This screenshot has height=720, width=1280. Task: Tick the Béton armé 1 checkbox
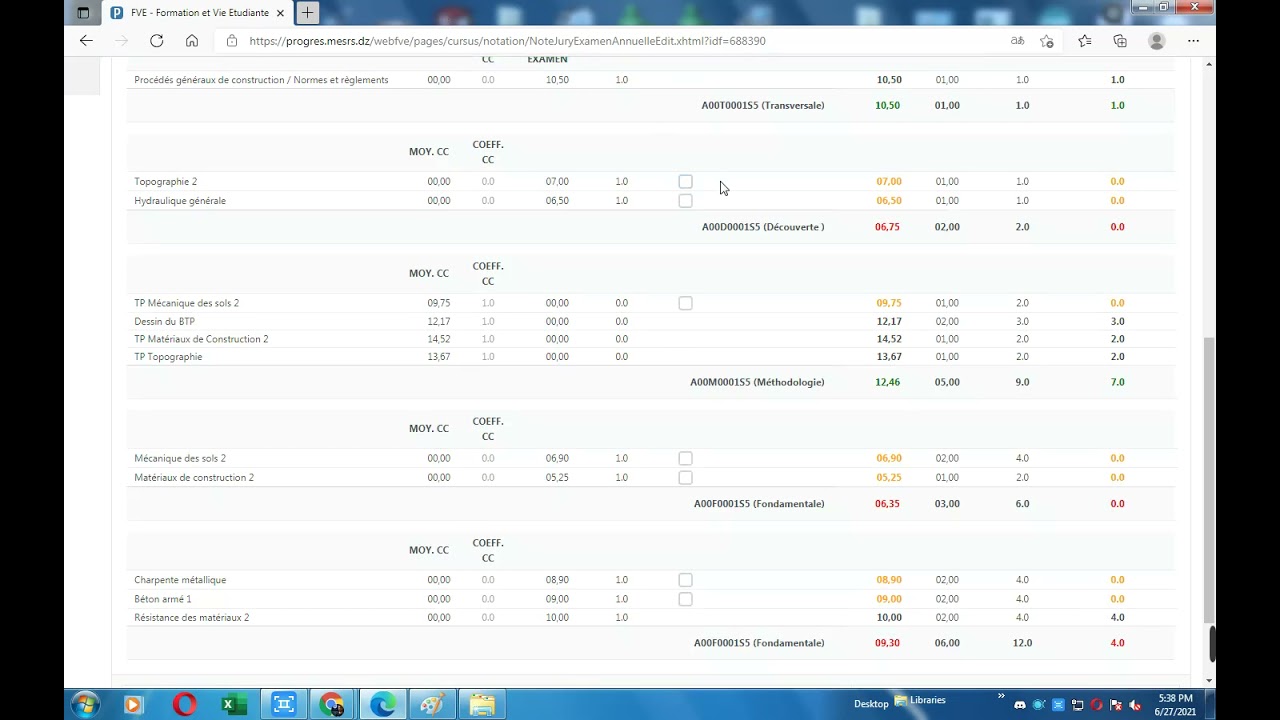click(x=685, y=599)
